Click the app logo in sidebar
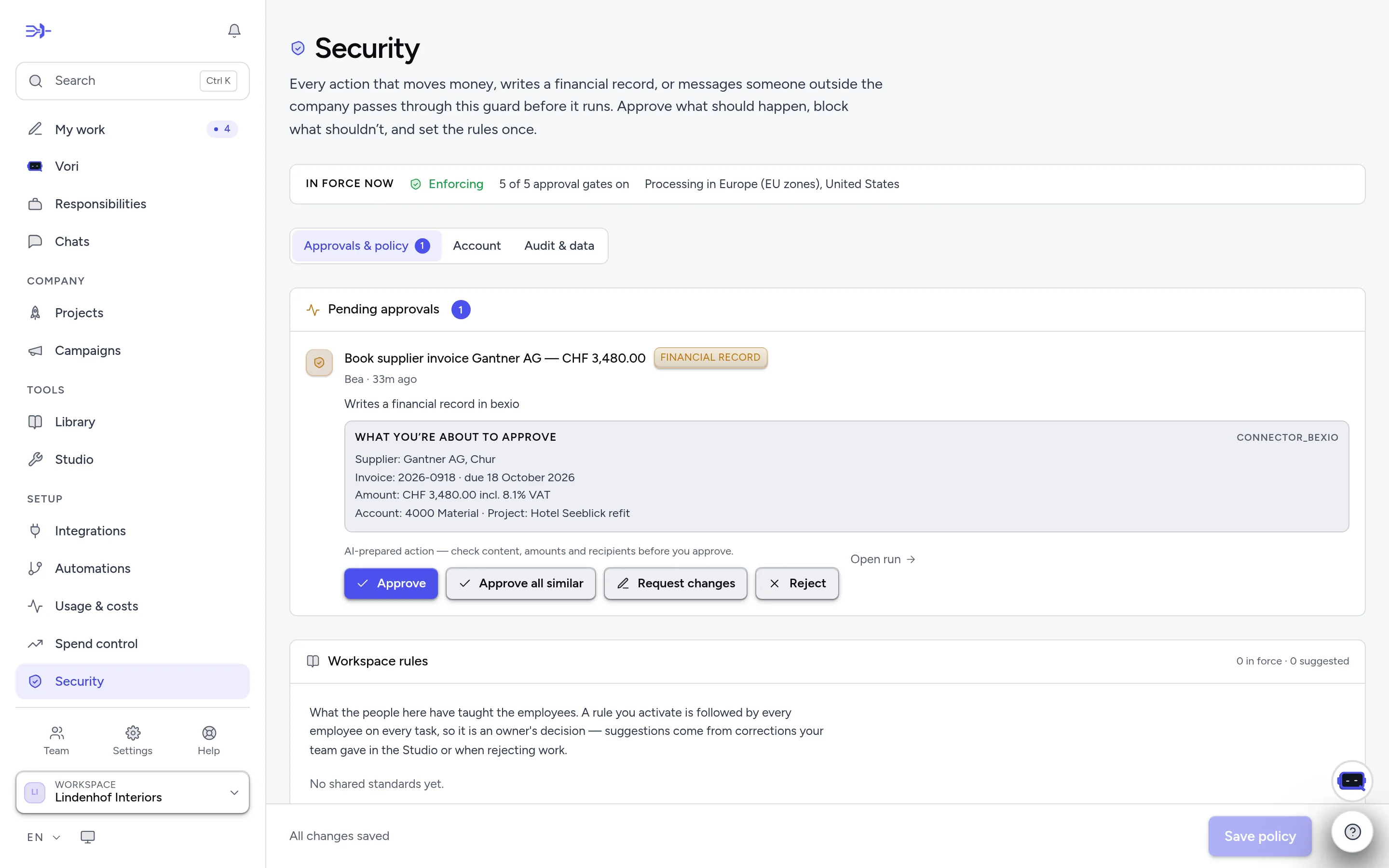Image resolution: width=1389 pixels, height=868 pixels. coord(39,30)
